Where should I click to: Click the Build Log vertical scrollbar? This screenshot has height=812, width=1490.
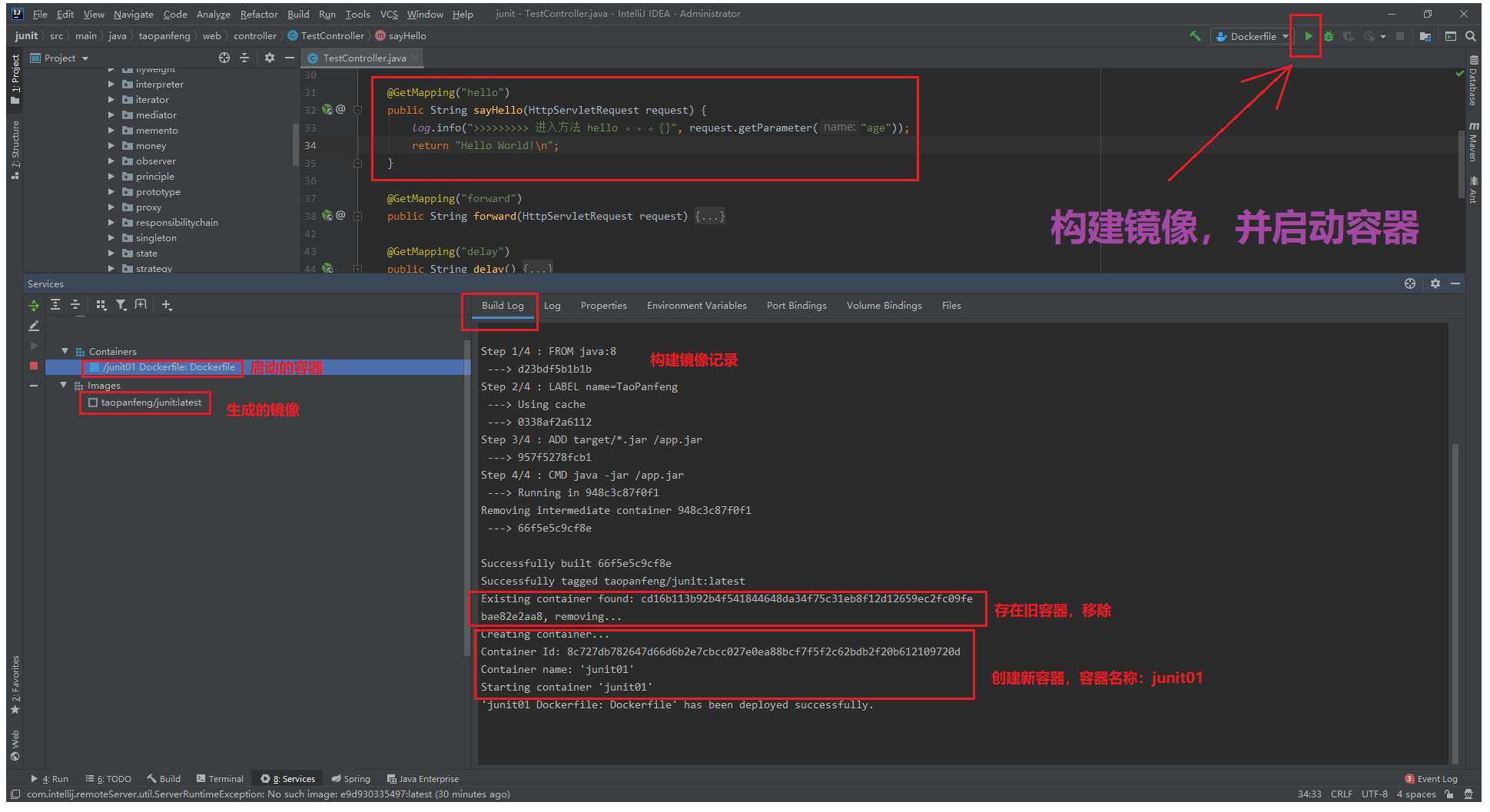(1454, 603)
